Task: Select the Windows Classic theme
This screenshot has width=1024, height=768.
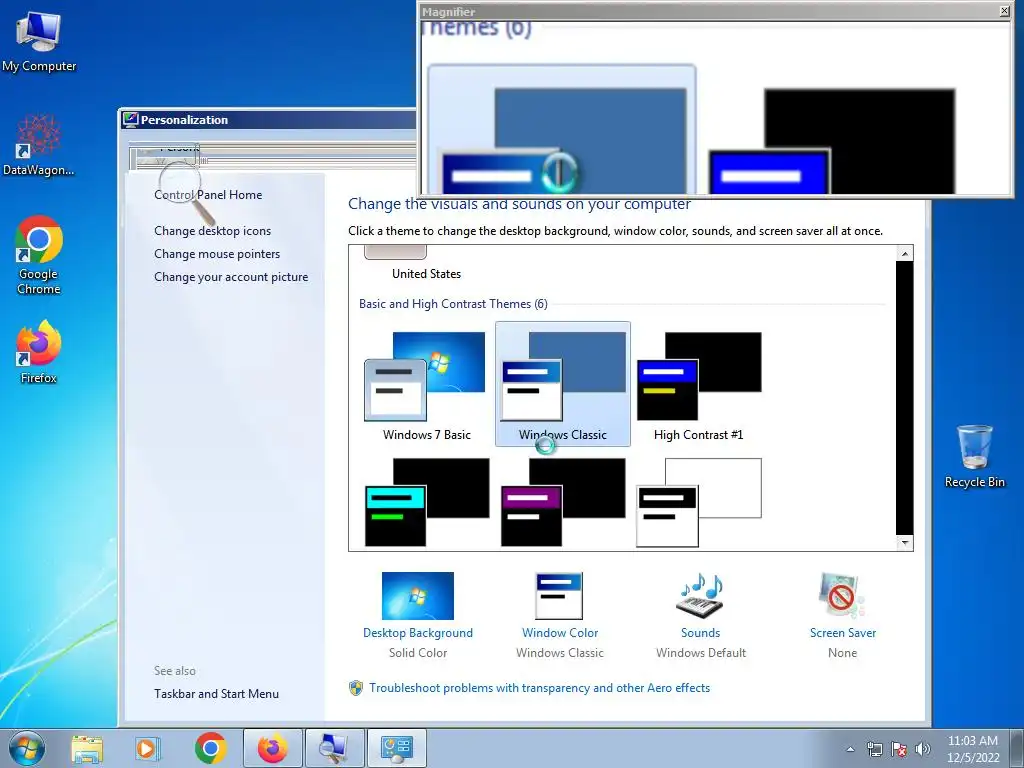Action: pos(563,384)
